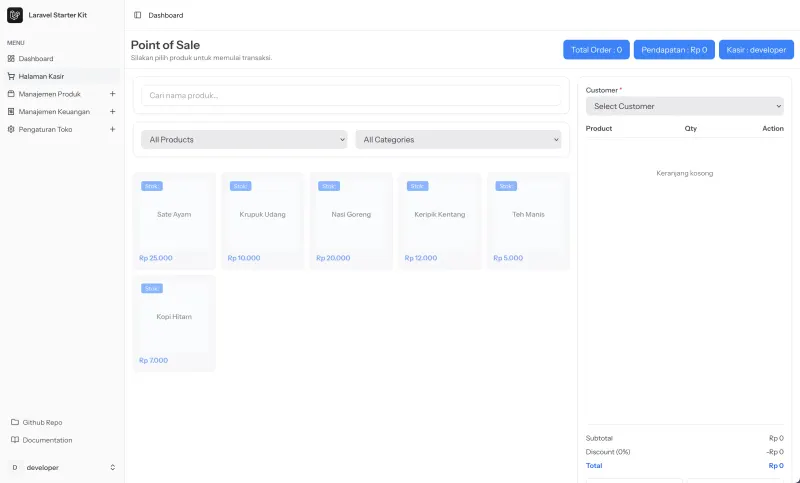Open the Select Customer dropdown
Image resolution: width=800 pixels, height=483 pixels.
pyautogui.click(x=685, y=106)
